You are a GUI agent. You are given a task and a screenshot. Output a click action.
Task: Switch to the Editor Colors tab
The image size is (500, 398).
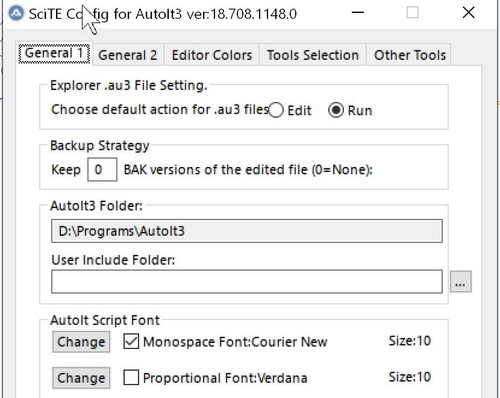(212, 55)
